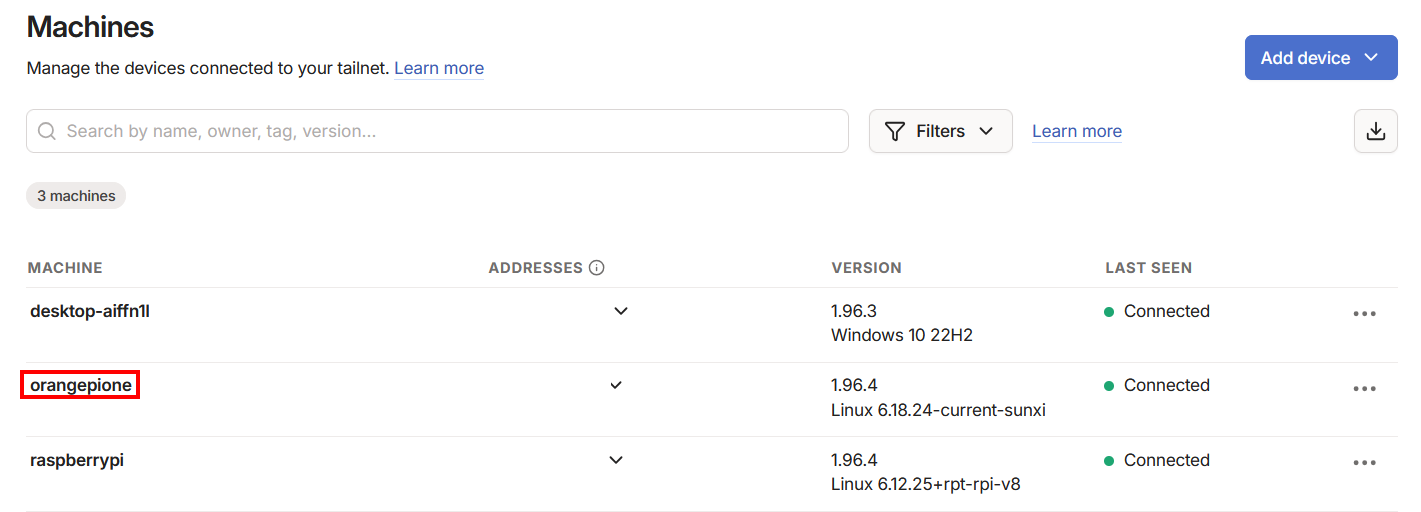Click version 1.96.3 text

pos(854,311)
